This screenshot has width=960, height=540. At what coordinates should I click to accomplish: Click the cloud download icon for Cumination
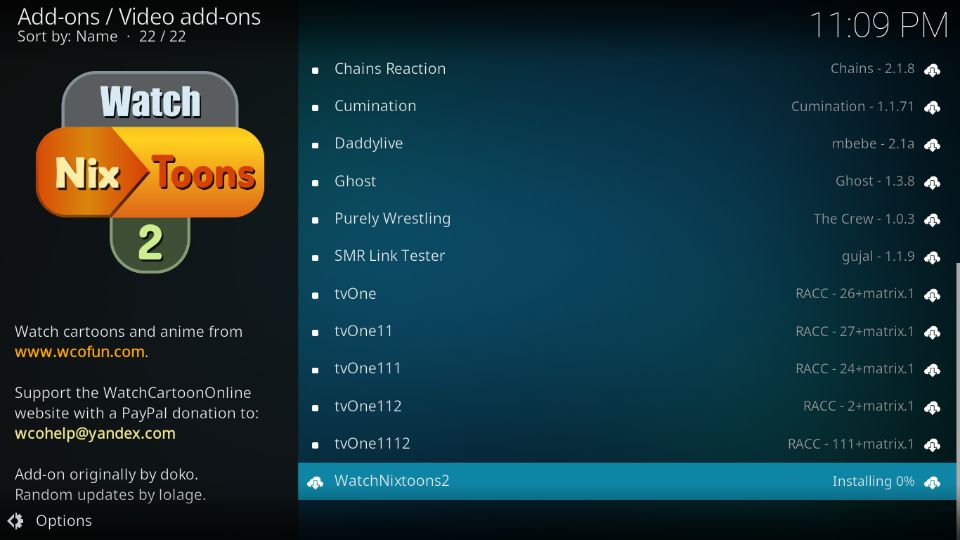coord(932,107)
